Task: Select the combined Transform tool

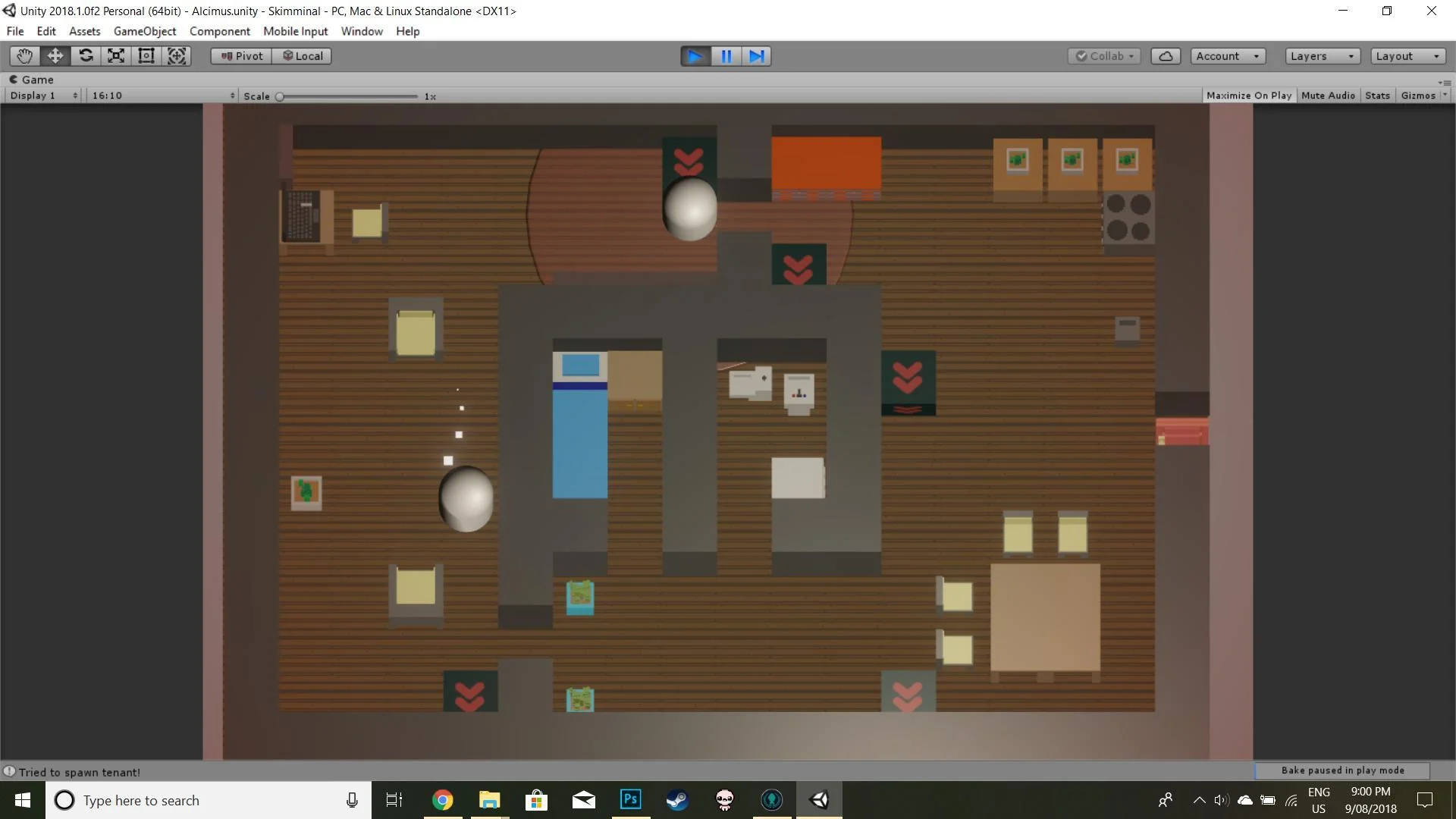Action: [x=177, y=56]
